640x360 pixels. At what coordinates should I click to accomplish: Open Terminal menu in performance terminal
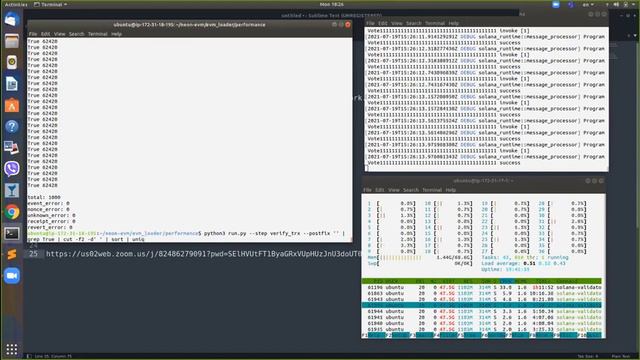pos(98,34)
